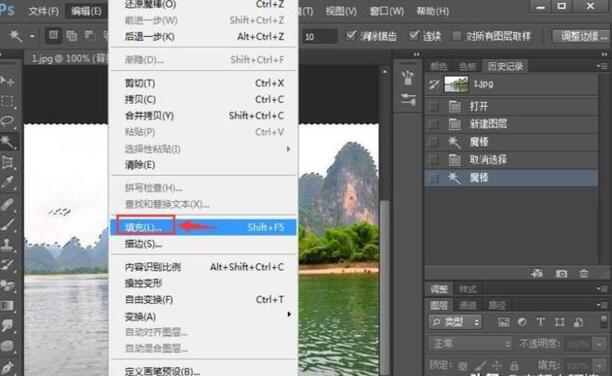Select the Healing Brush tool
The height and width of the screenshot is (376, 612).
click(x=7, y=204)
